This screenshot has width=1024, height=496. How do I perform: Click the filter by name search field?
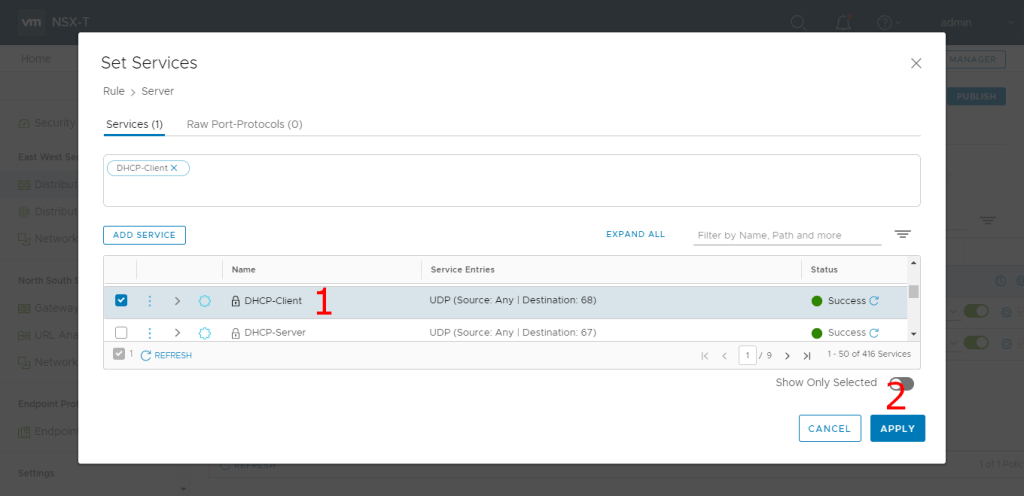(x=787, y=235)
